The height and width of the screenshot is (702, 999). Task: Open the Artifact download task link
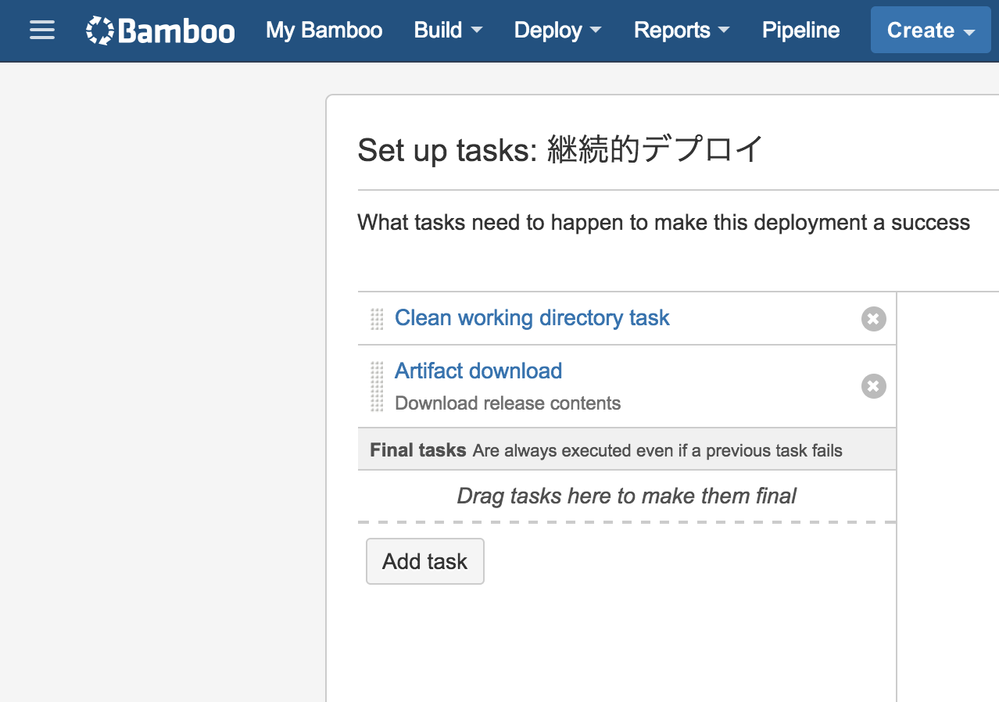point(478,370)
